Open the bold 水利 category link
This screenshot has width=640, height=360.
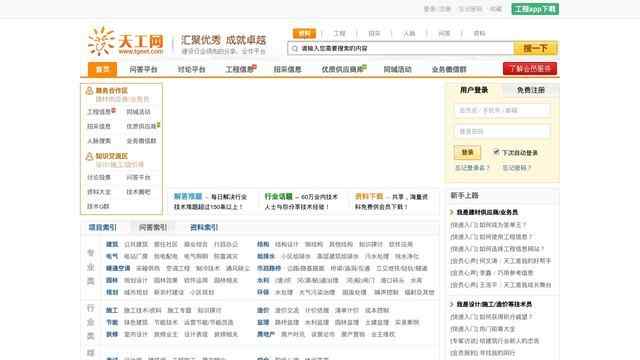pyautogui.click(x=263, y=280)
